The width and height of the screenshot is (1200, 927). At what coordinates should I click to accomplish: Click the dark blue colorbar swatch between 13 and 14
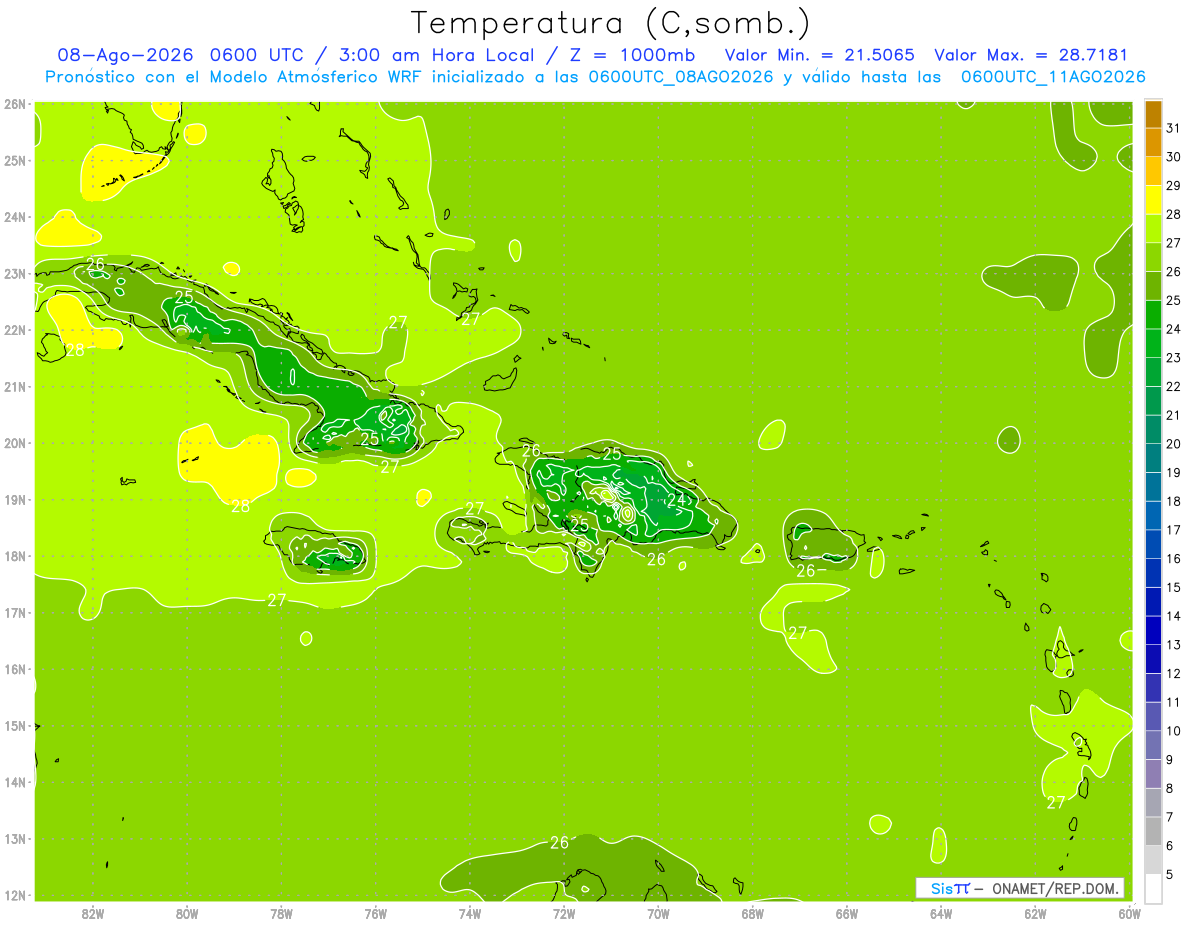pos(1153,631)
